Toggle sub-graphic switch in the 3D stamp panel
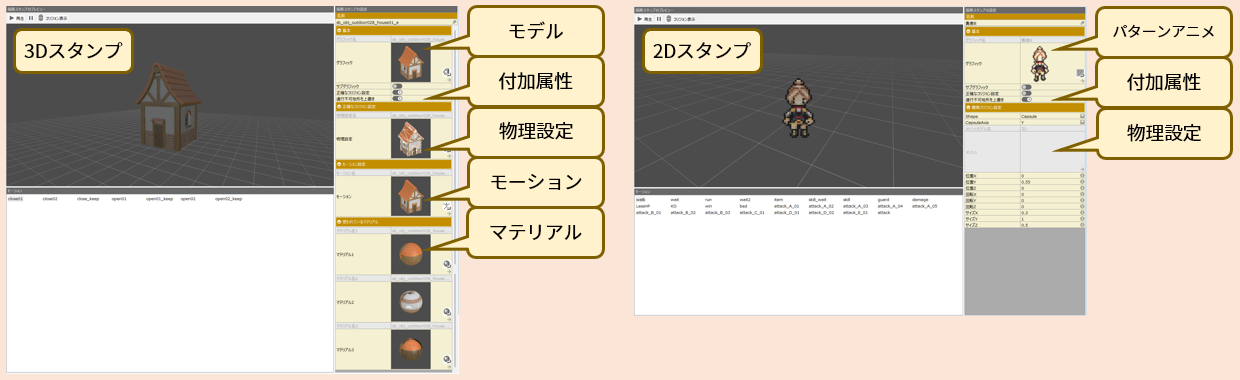Viewport: 1240px width, 380px height. (x=396, y=87)
